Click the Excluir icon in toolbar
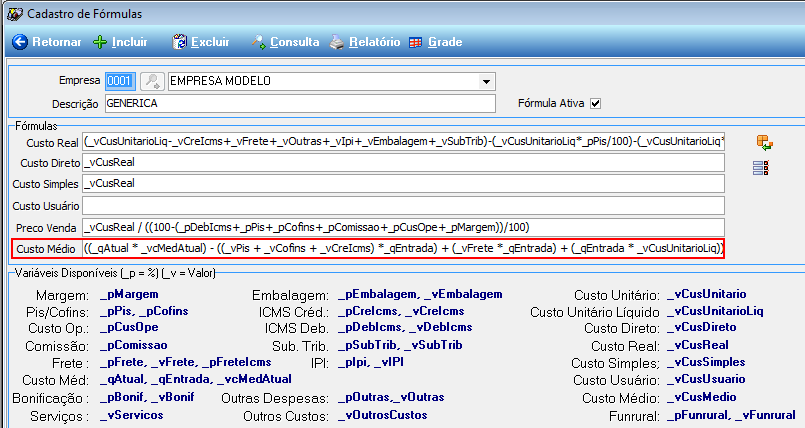The width and height of the screenshot is (805, 428). point(179,42)
